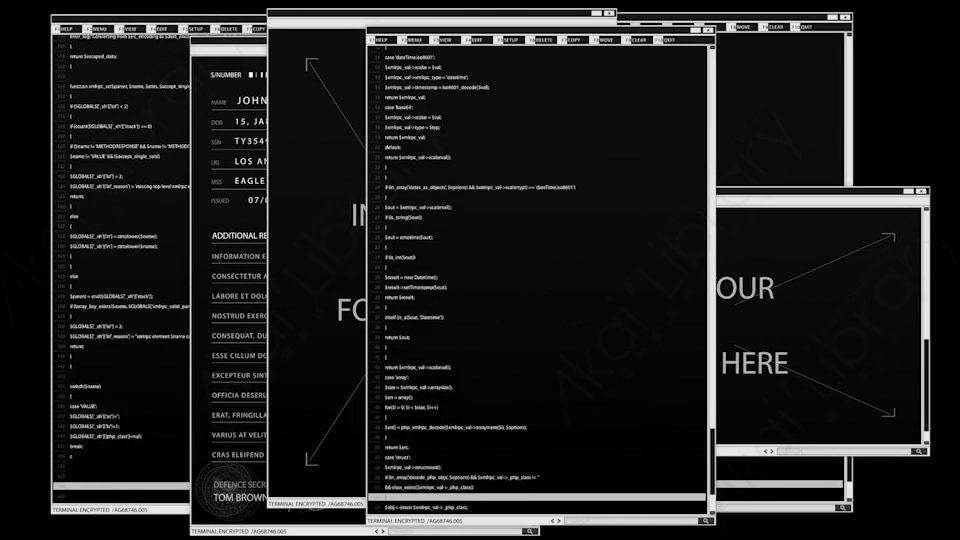Select the highlighted cursor line in front code window
The height and width of the screenshot is (540, 960).
pos(537,497)
